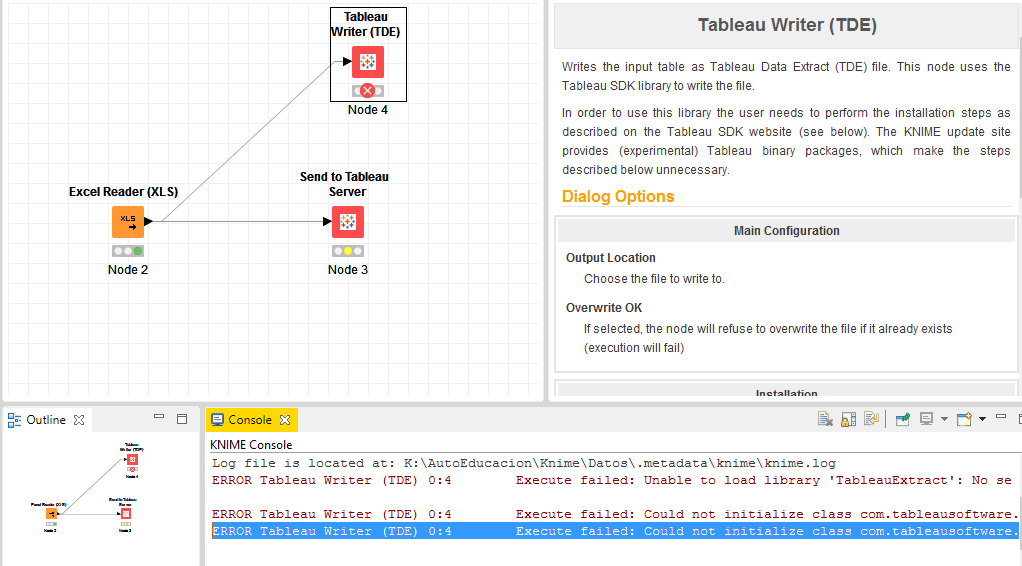This screenshot has height=566, width=1022.
Task: Close the Console tab
Action: 284,420
